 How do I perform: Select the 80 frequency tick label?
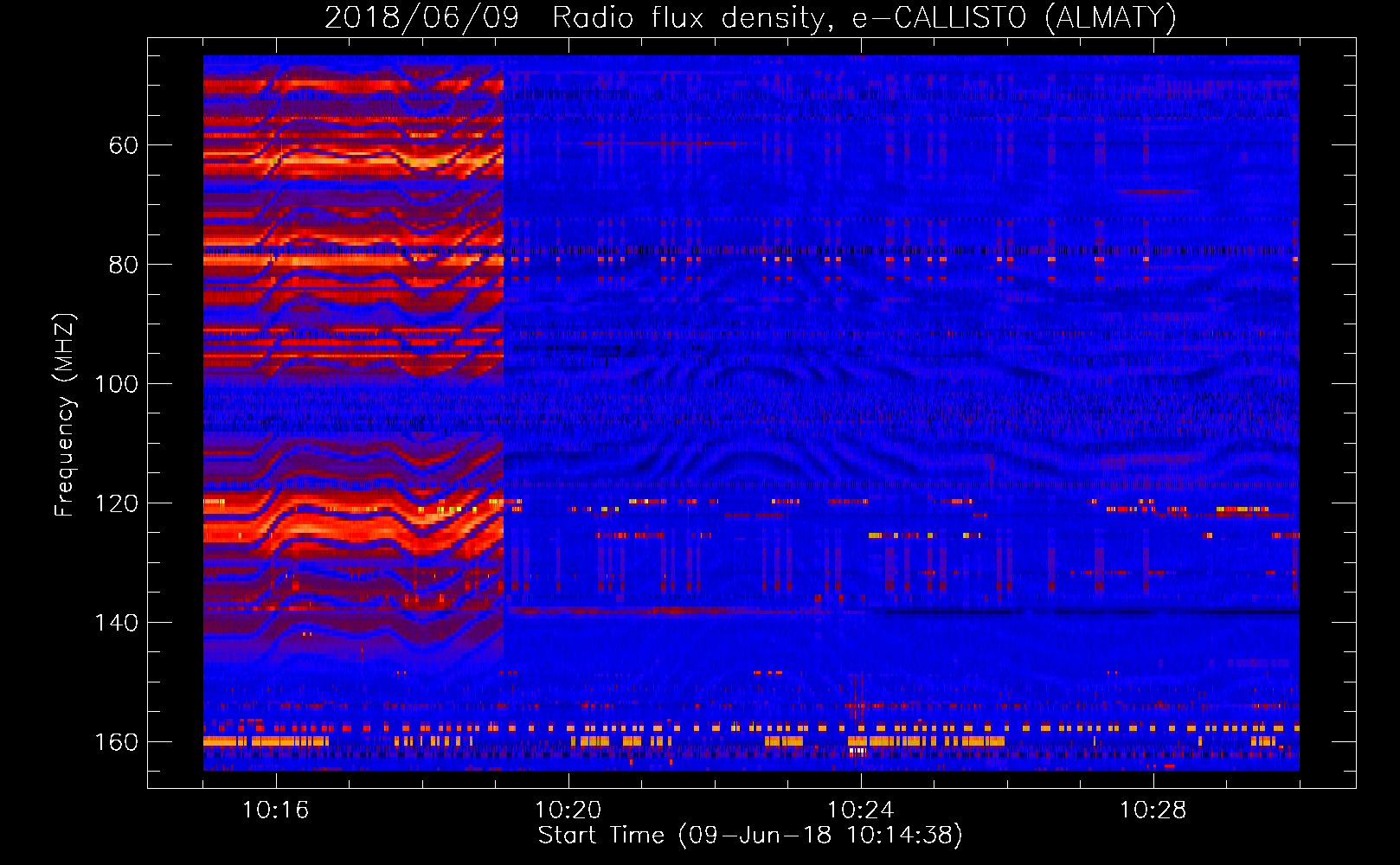[x=123, y=265]
